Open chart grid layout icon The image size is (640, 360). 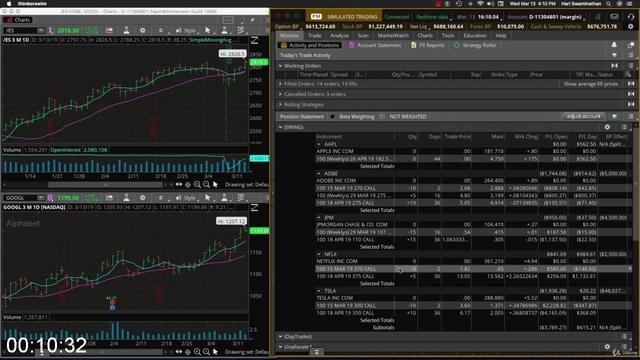pos(228,20)
